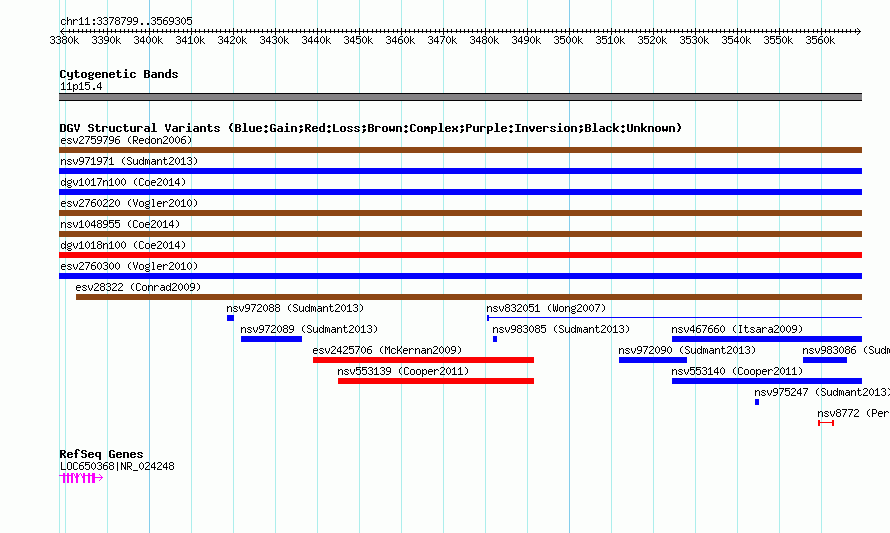
Task: Select the 11p15.4 band label
Action: (x=81, y=86)
